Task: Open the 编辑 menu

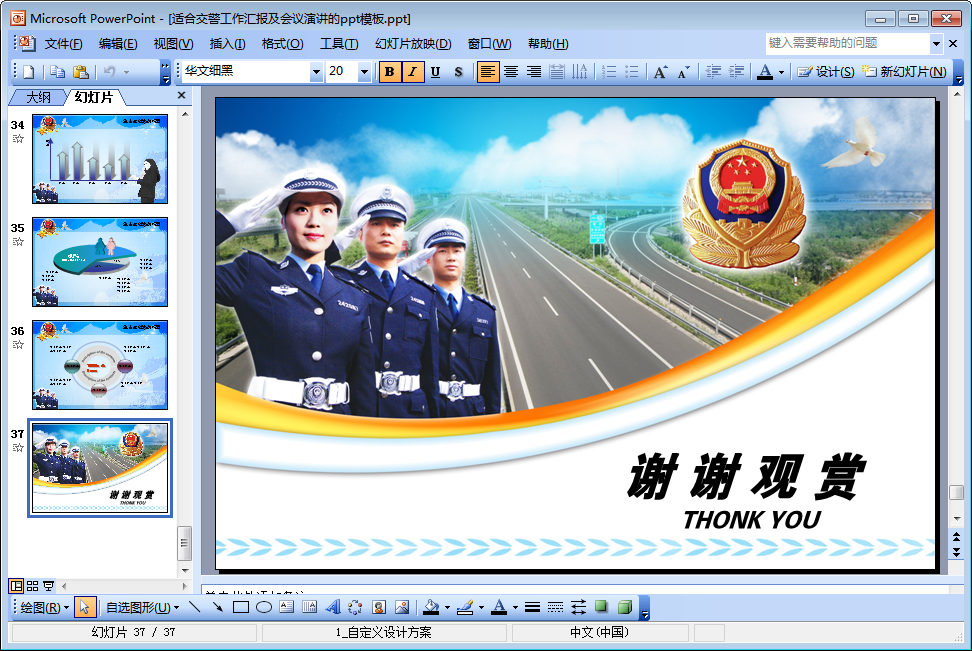Action: [118, 44]
